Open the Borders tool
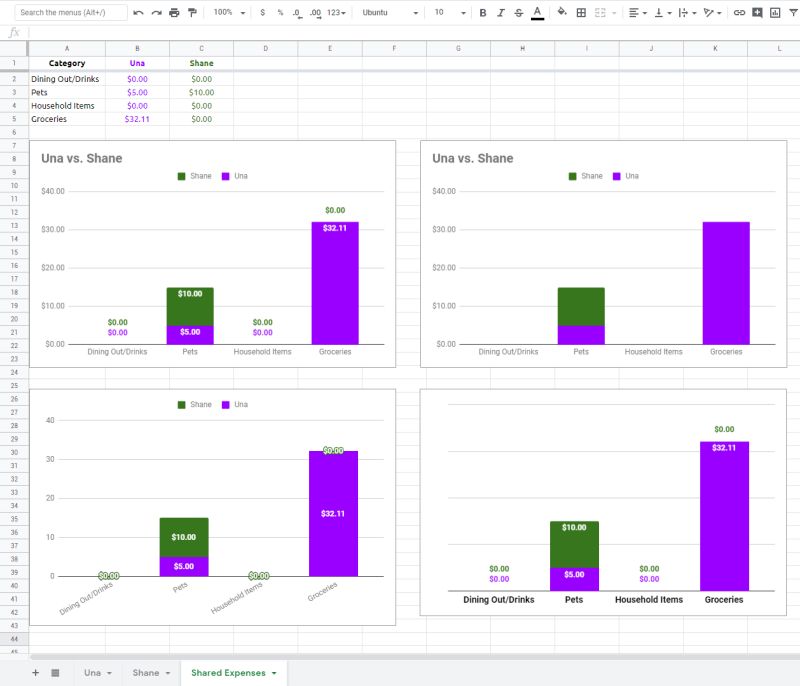The height and width of the screenshot is (686, 800). (581, 12)
